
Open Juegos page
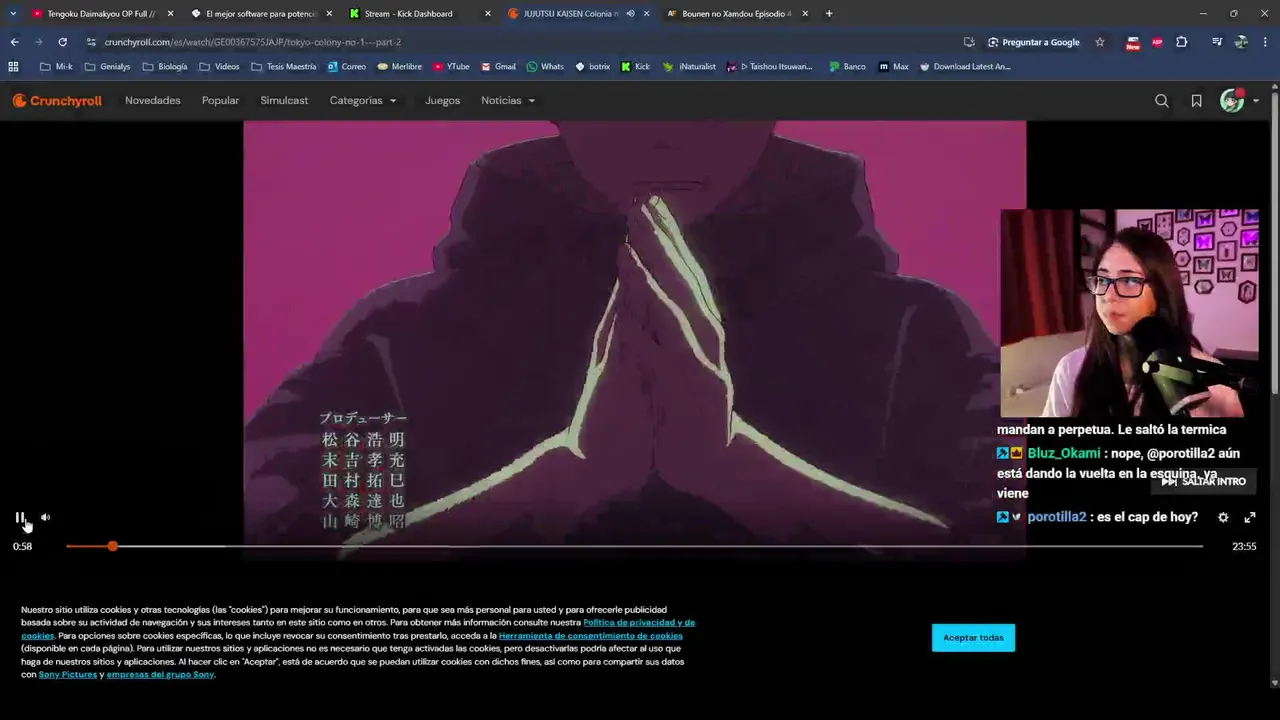tap(443, 100)
